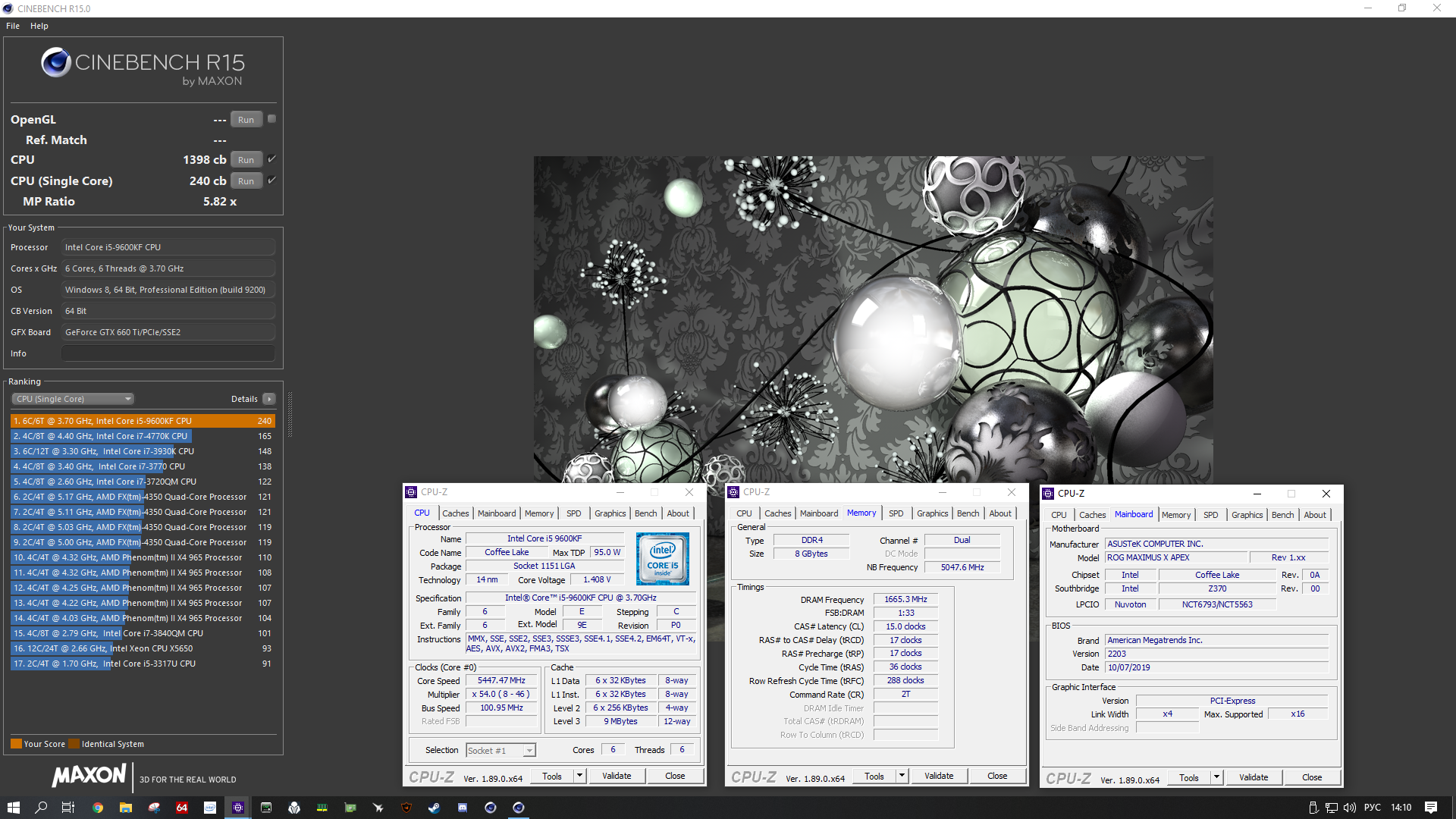Open the File menu in Cinebench

pos(13,26)
